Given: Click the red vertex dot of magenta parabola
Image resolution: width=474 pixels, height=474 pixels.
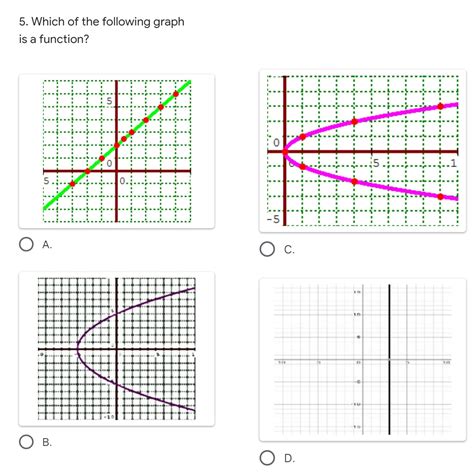Looking at the screenshot, I should pyautogui.click(x=285, y=152).
